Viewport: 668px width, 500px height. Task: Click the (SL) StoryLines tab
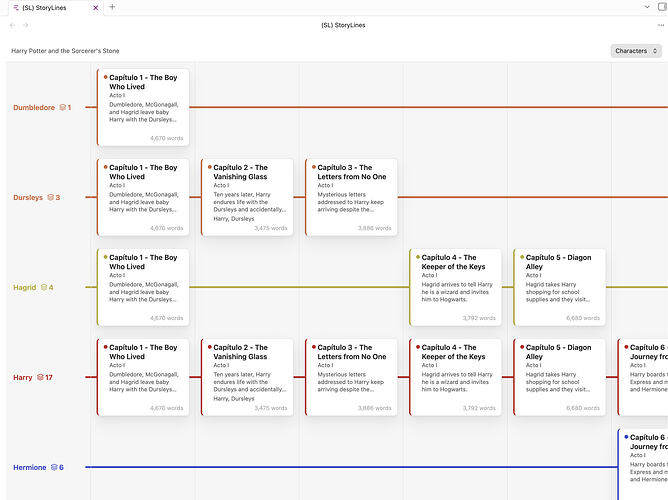55,8
